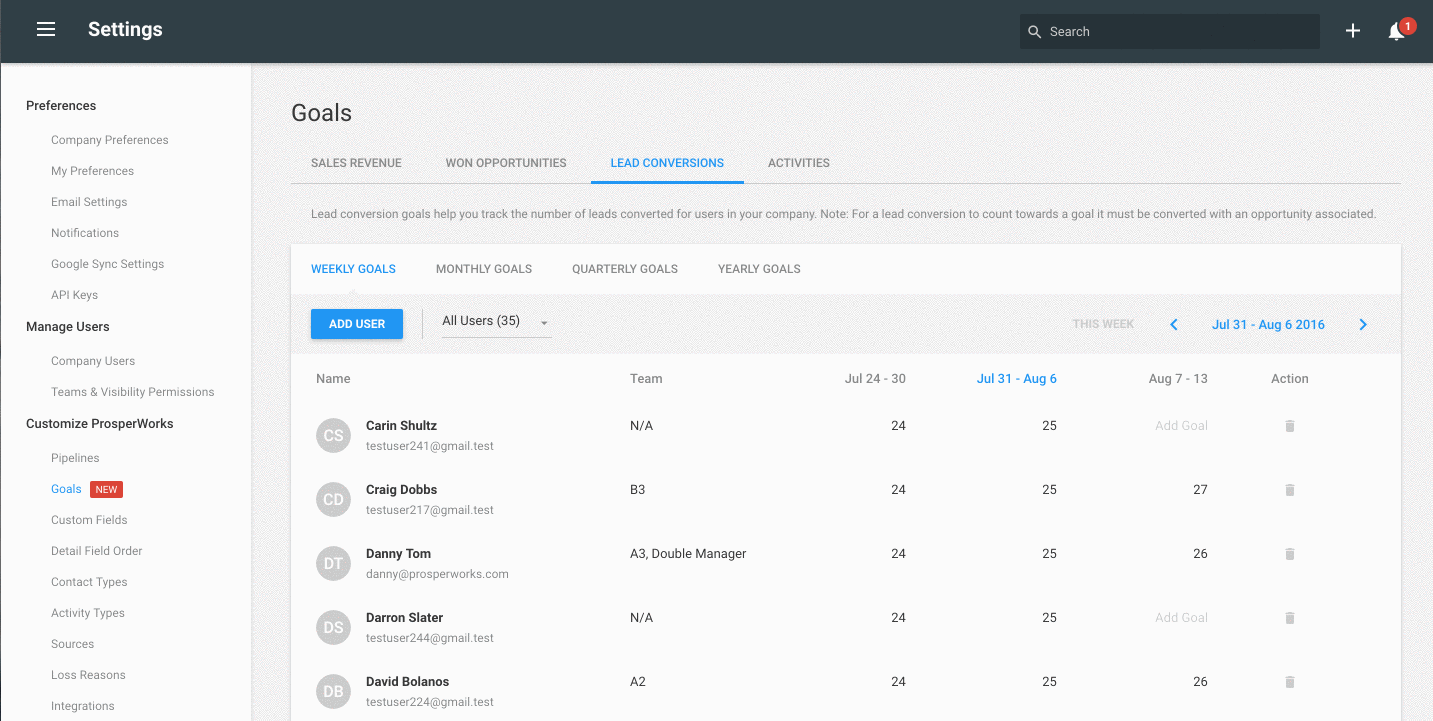Screen dimensions: 1433x721
Task: Switch to Quarterly Goals tab
Action: tap(625, 269)
